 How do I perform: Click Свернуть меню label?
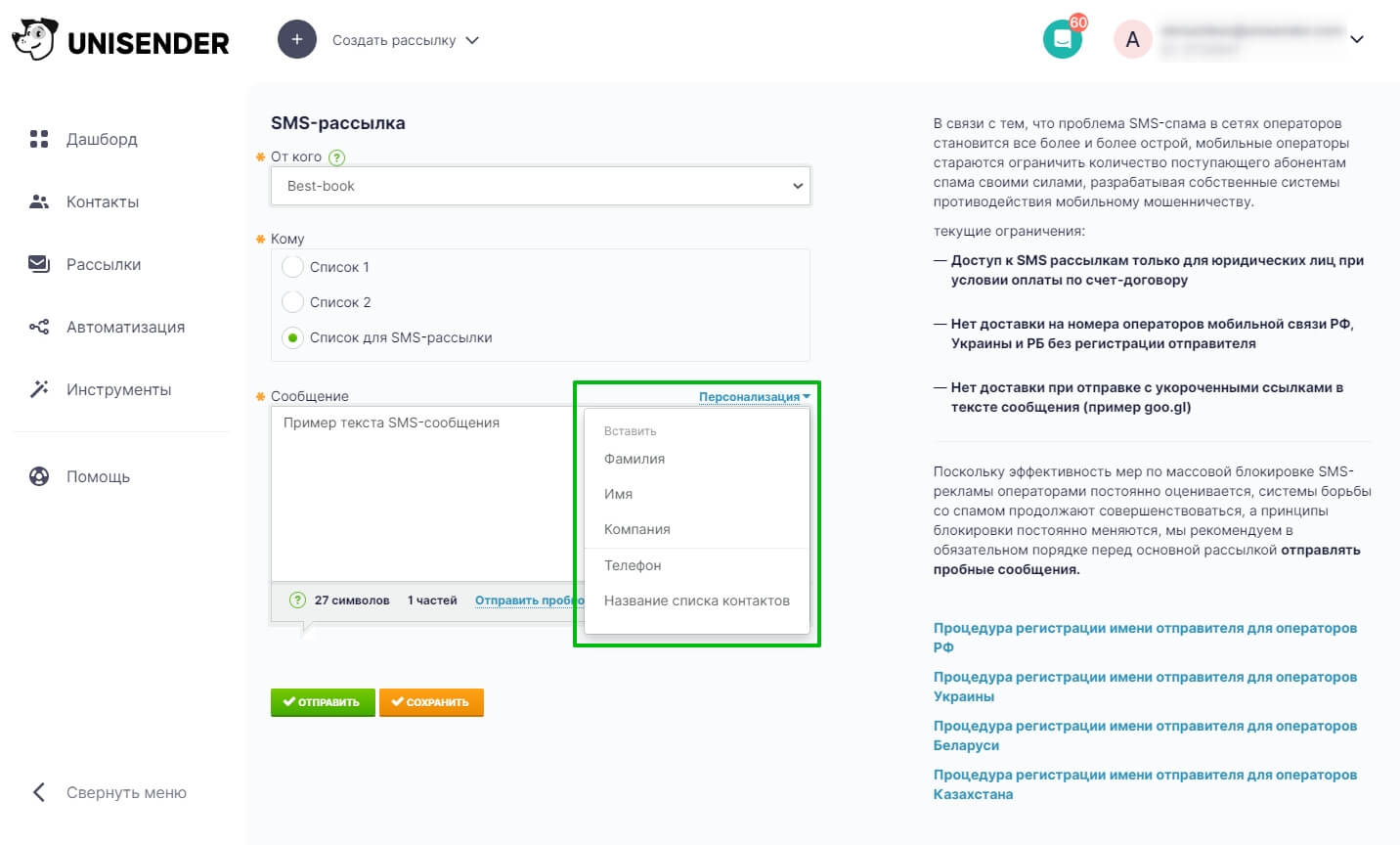(x=126, y=792)
